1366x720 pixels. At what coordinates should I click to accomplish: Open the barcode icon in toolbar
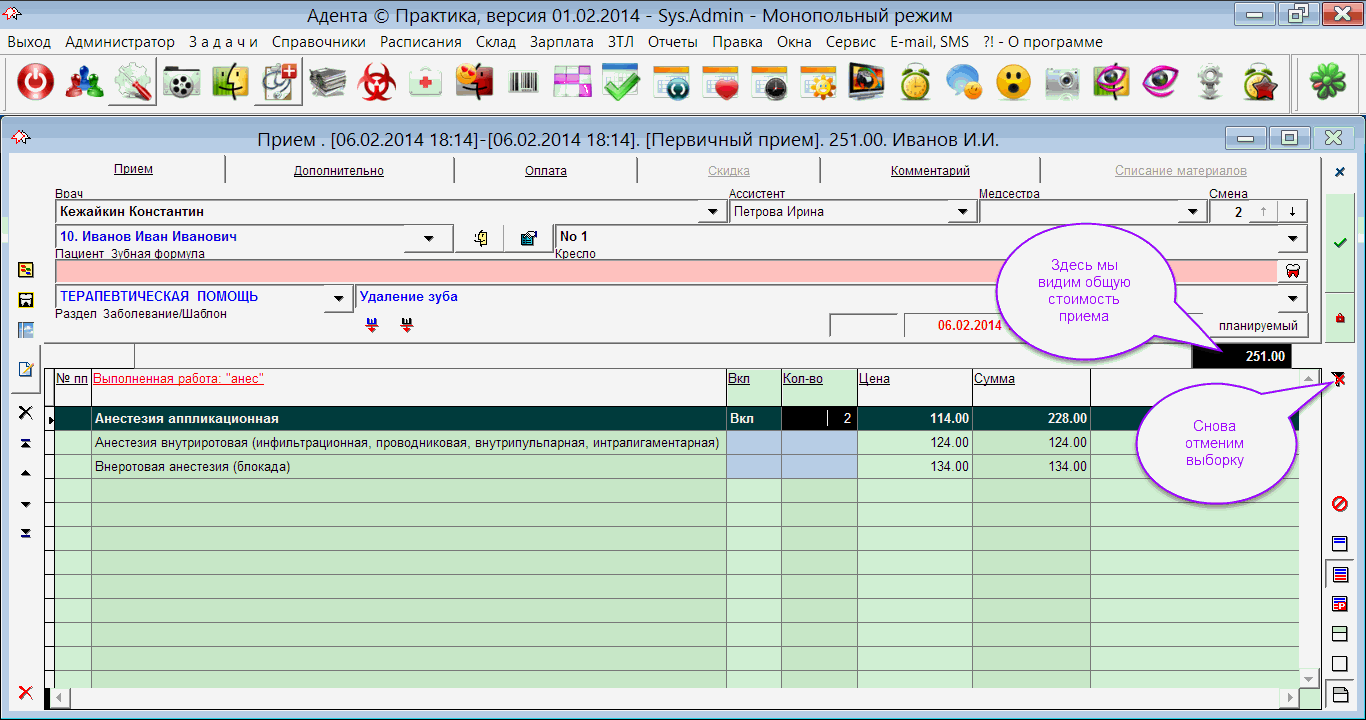(x=523, y=83)
